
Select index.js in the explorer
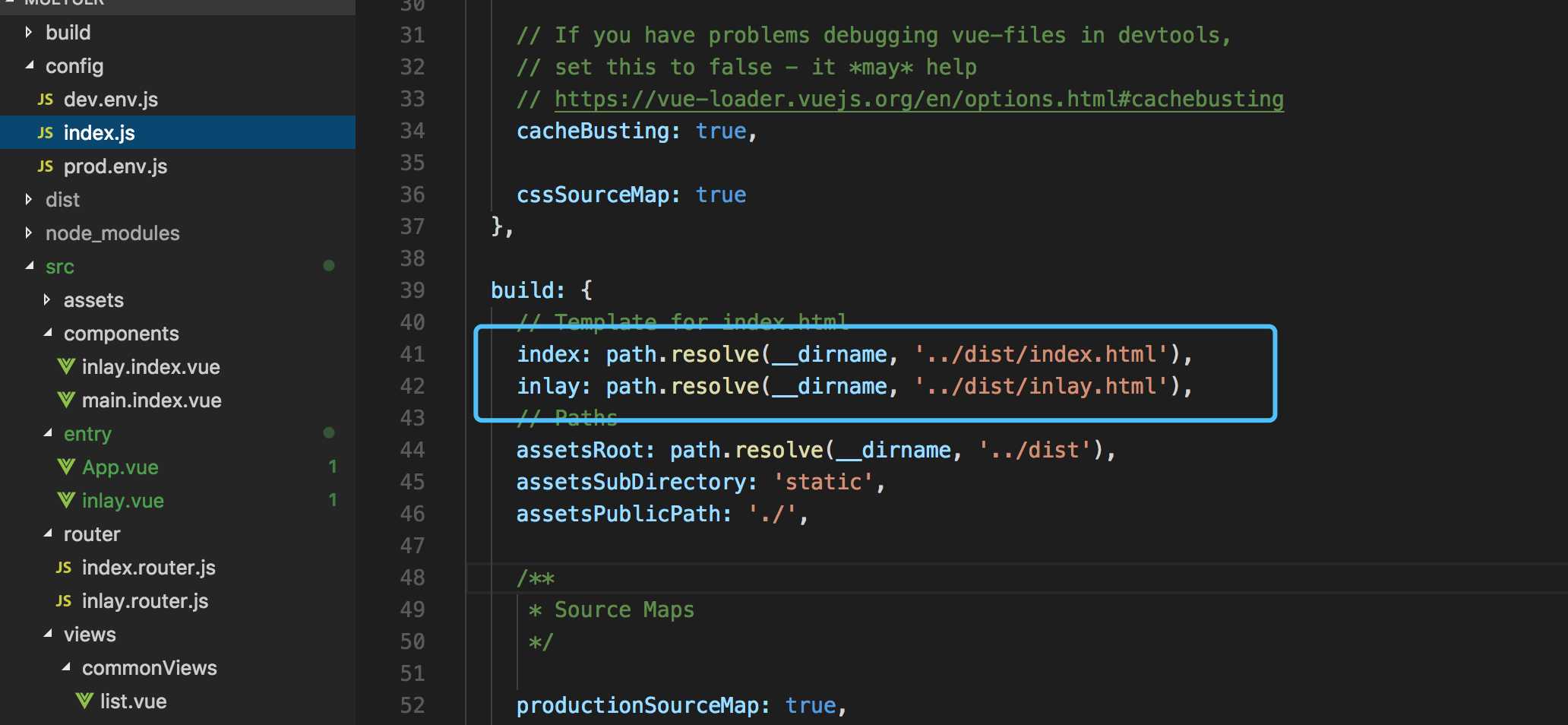click(x=100, y=133)
